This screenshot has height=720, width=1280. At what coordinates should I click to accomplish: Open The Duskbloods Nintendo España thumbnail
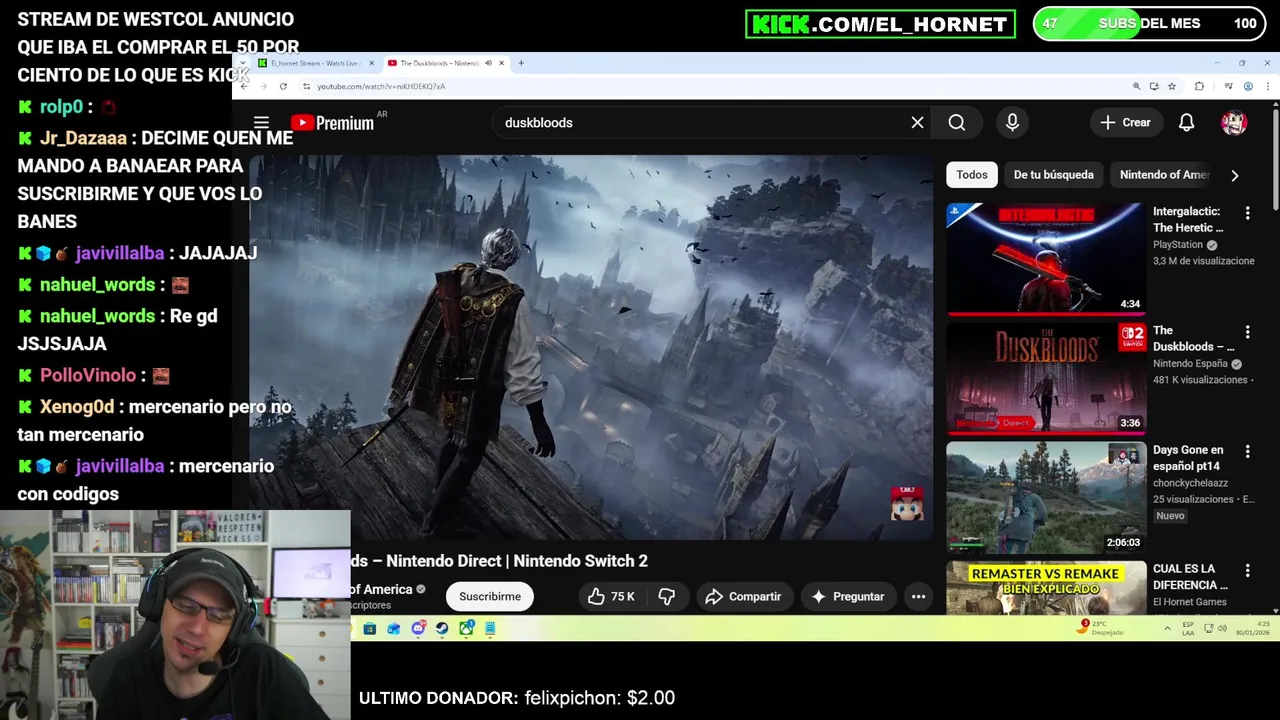[1046, 378]
